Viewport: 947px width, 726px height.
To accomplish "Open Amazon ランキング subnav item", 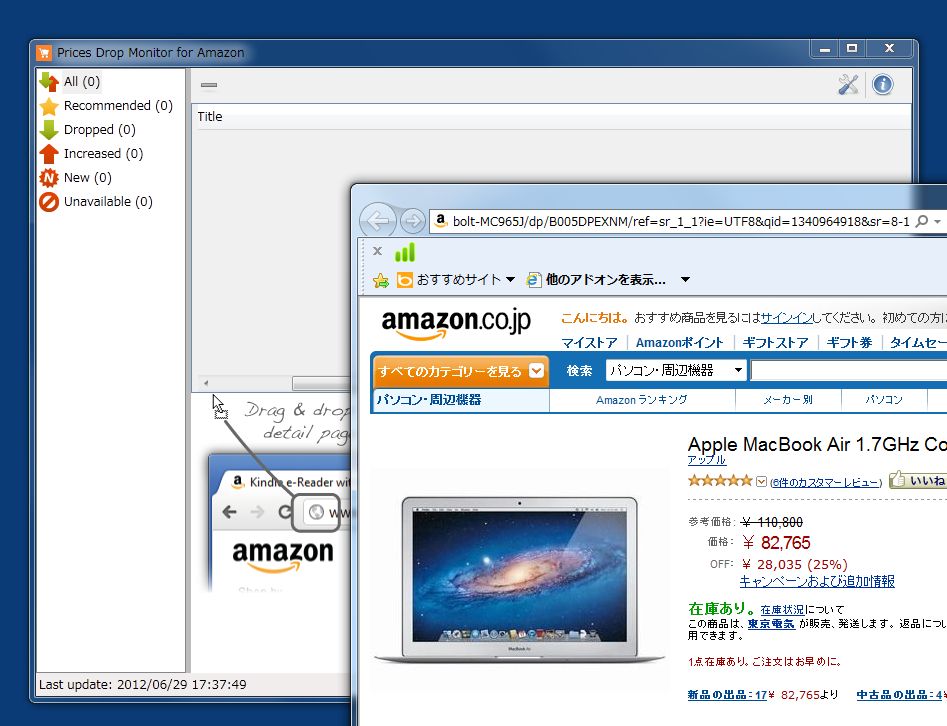I will [x=641, y=400].
